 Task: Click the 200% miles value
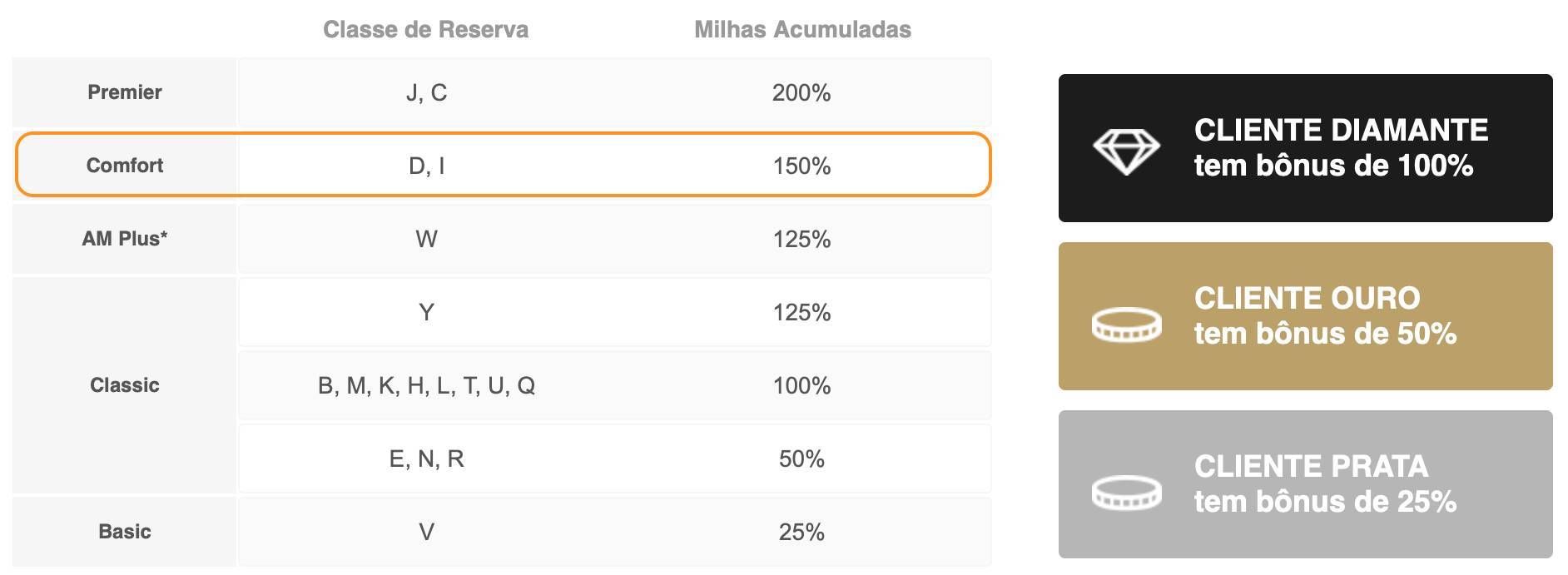click(x=801, y=92)
